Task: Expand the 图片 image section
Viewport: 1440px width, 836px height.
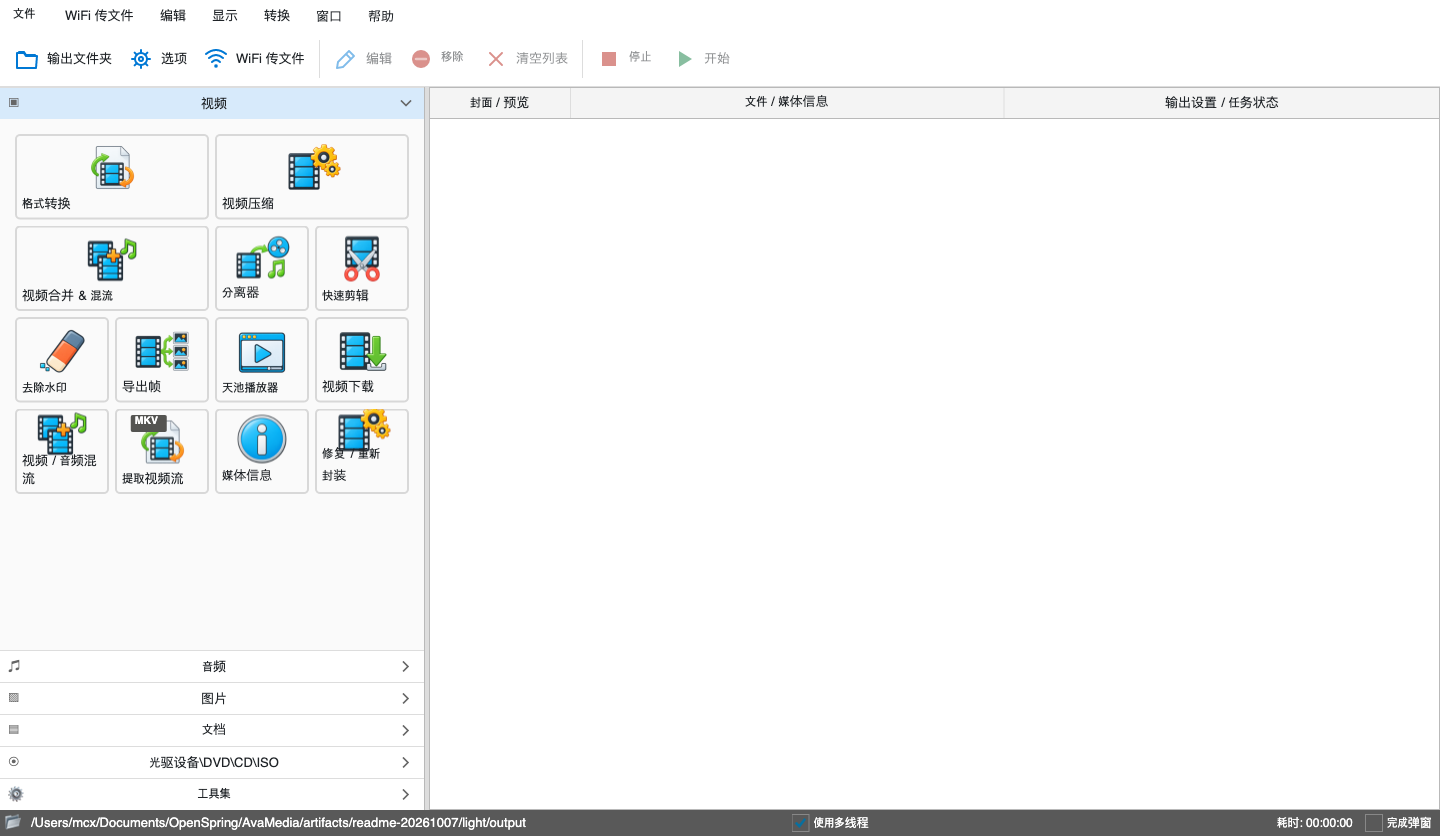Action: click(x=212, y=699)
